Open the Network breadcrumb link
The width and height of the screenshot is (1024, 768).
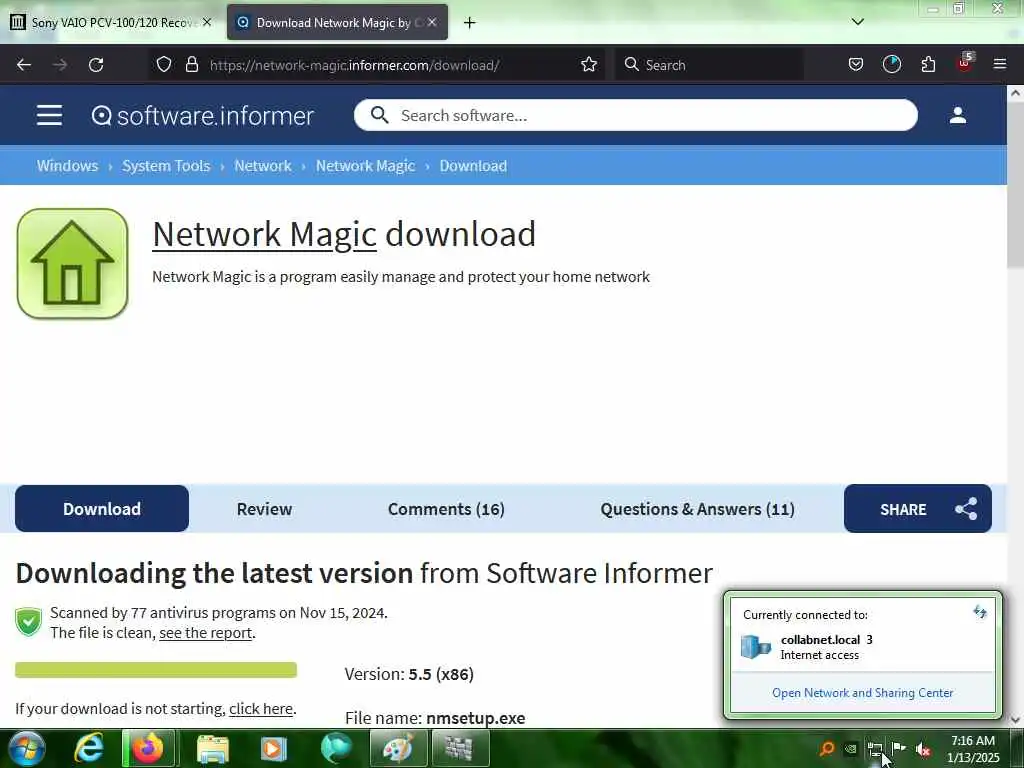point(263,166)
